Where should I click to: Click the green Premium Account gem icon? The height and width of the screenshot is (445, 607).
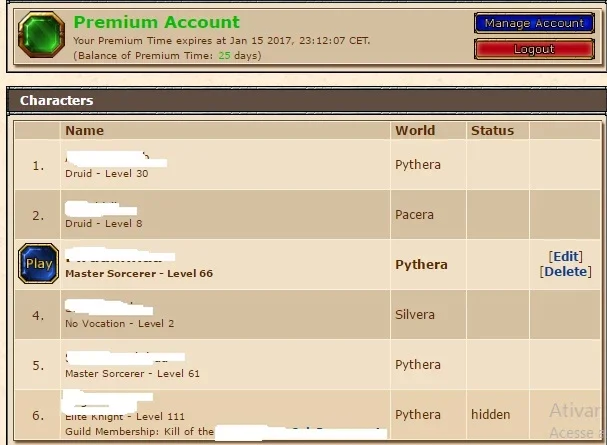pos(41,35)
